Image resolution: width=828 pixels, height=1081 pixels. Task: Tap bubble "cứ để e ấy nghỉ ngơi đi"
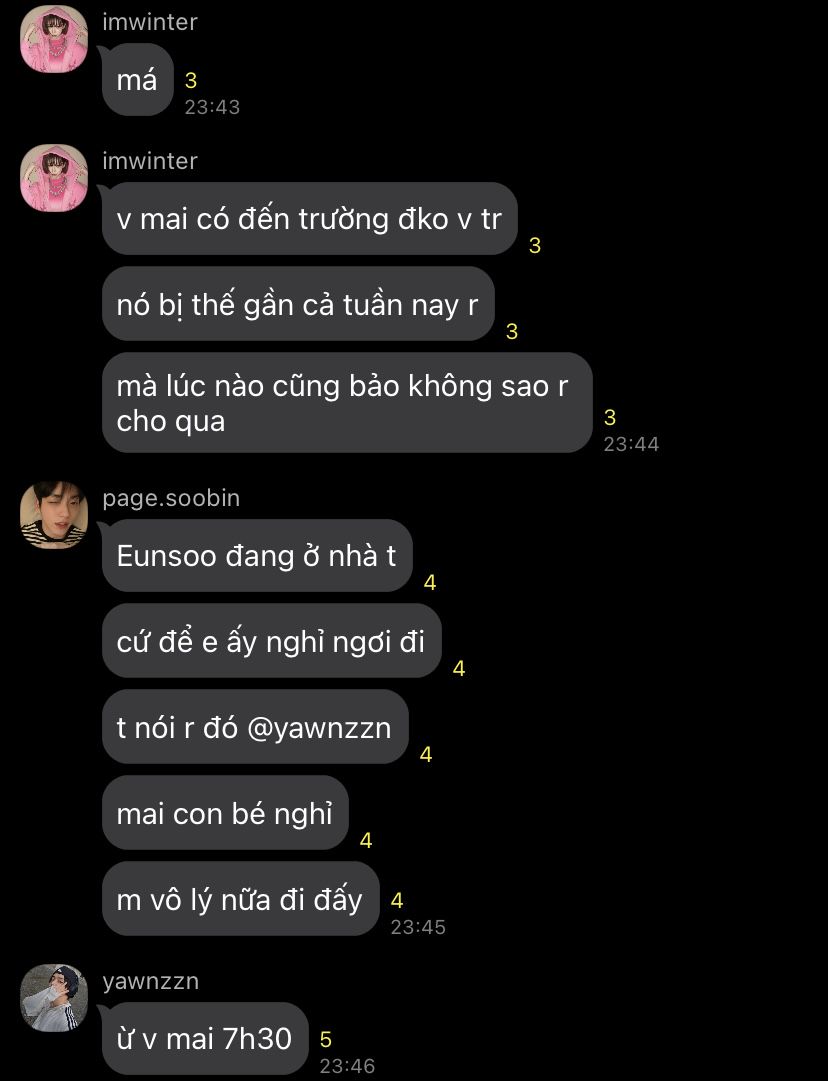[271, 641]
